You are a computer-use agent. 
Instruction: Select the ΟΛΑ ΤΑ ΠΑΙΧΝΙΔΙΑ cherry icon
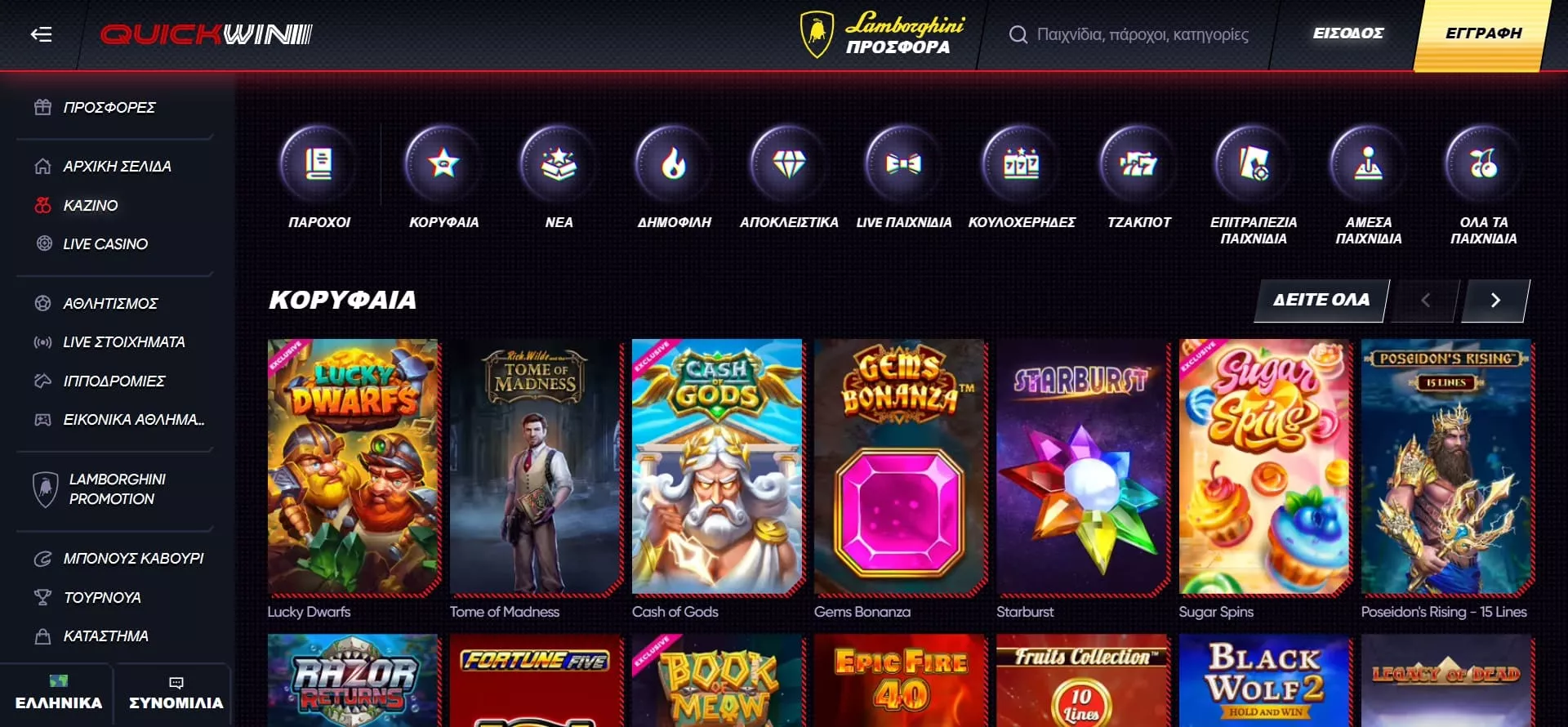click(1483, 164)
